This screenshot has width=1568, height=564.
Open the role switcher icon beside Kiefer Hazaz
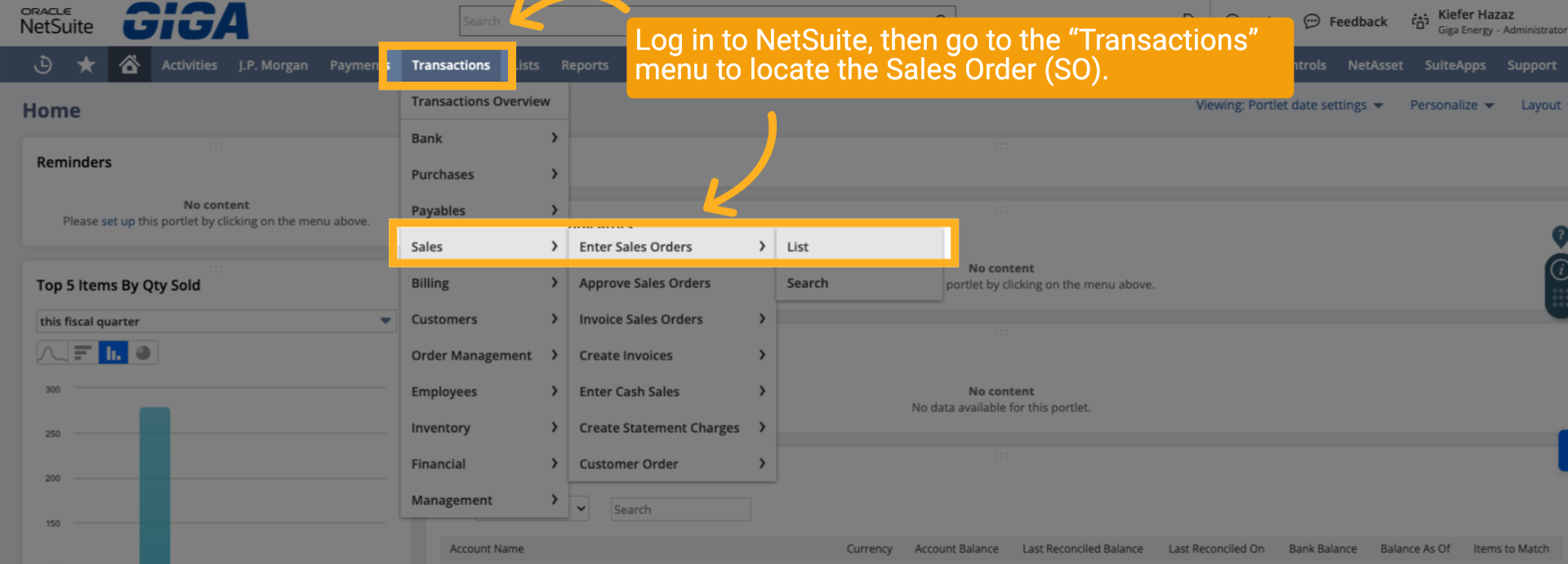click(1420, 21)
